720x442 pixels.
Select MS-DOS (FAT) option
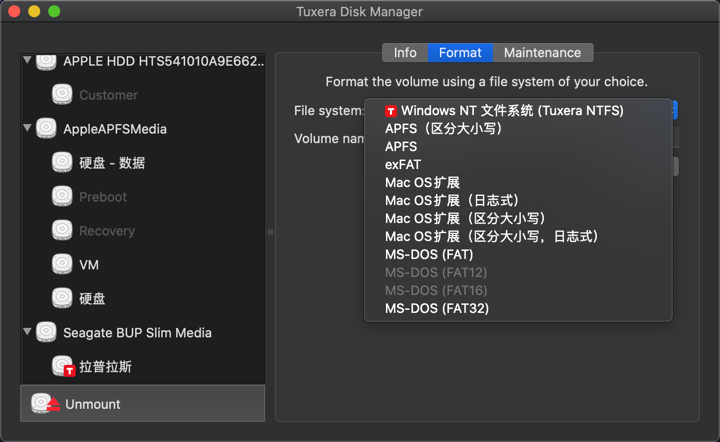pos(518,254)
